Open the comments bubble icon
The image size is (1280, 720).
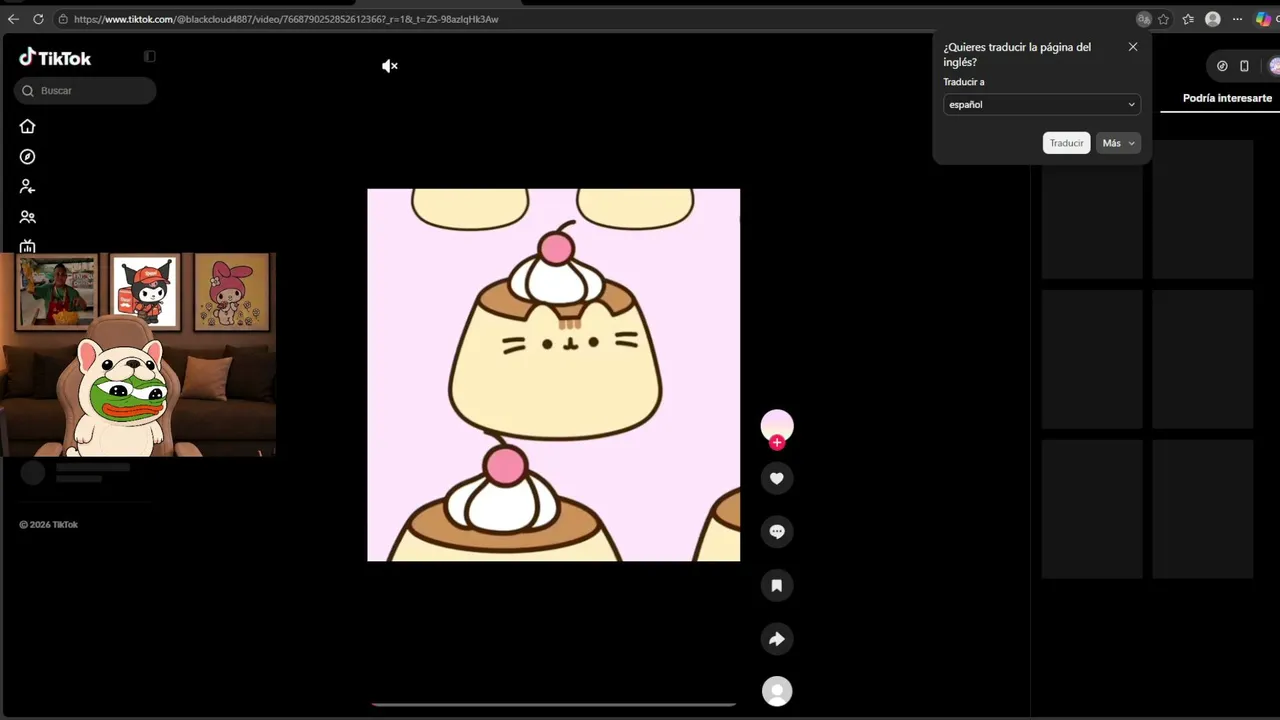[x=777, y=531]
